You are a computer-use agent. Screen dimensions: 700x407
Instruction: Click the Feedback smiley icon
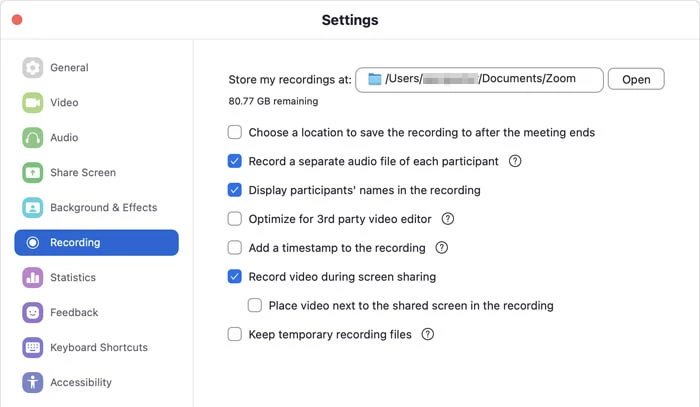click(33, 313)
